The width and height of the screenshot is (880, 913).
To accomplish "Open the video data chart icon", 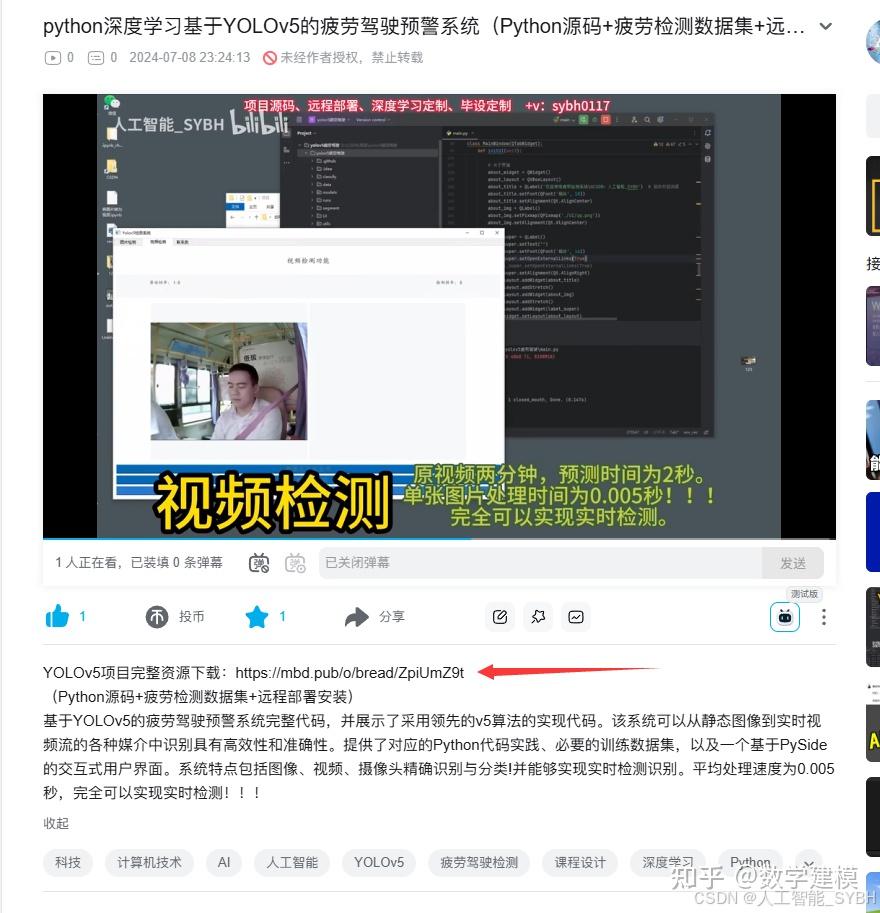I will click(576, 617).
